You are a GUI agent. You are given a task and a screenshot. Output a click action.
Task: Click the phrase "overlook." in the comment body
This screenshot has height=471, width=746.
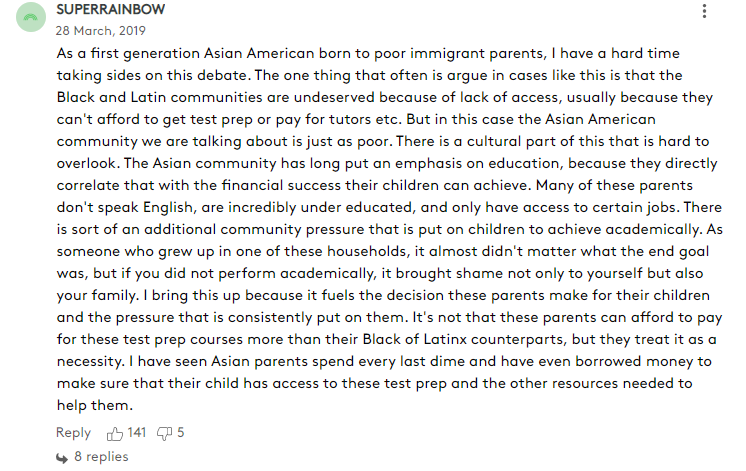(x=88, y=164)
